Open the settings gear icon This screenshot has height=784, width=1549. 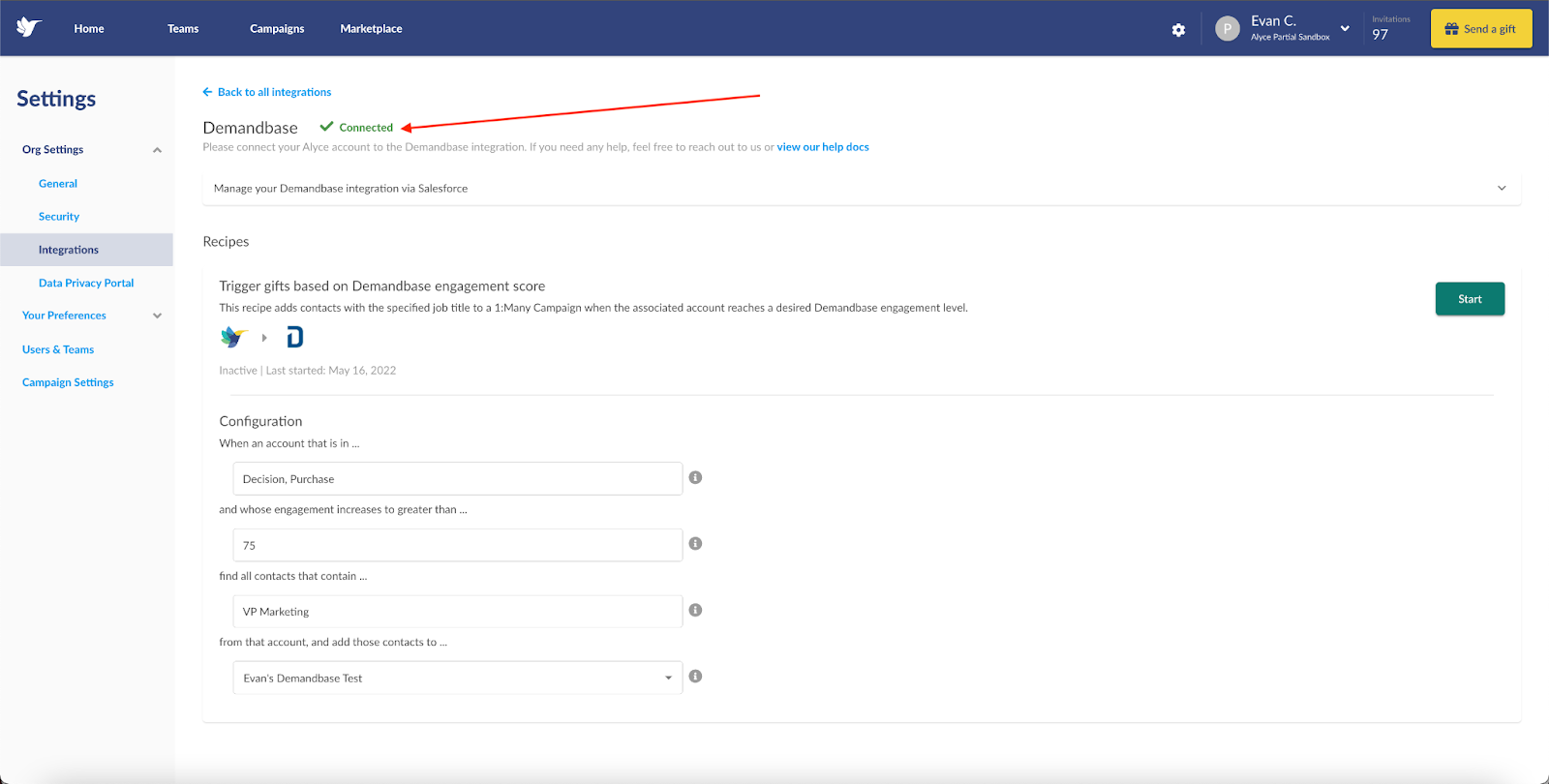tap(1178, 30)
